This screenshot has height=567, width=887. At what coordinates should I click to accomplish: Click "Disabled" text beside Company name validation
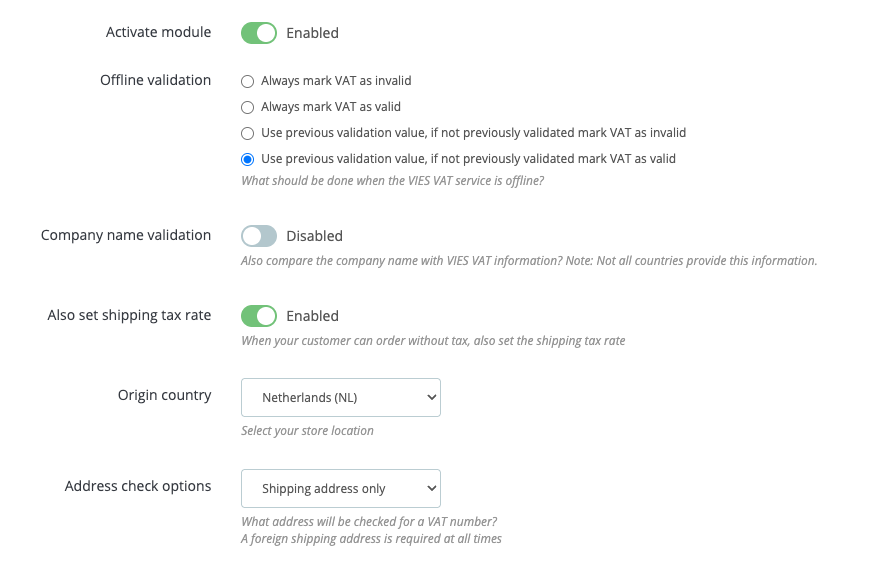(314, 236)
